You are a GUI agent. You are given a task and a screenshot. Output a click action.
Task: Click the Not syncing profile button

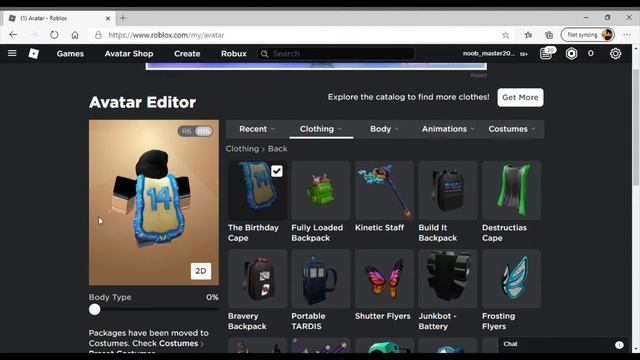[x=588, y=35]
